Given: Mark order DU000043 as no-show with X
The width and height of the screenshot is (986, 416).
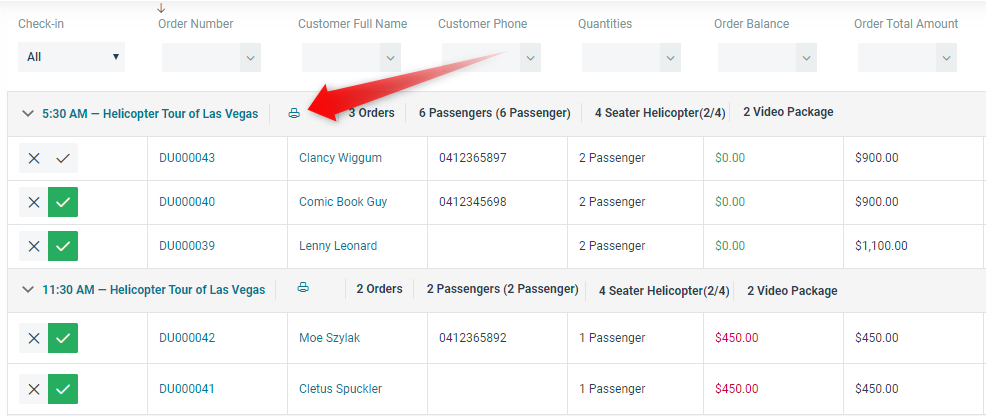Looking at the screenshot, I should (34, 158).
